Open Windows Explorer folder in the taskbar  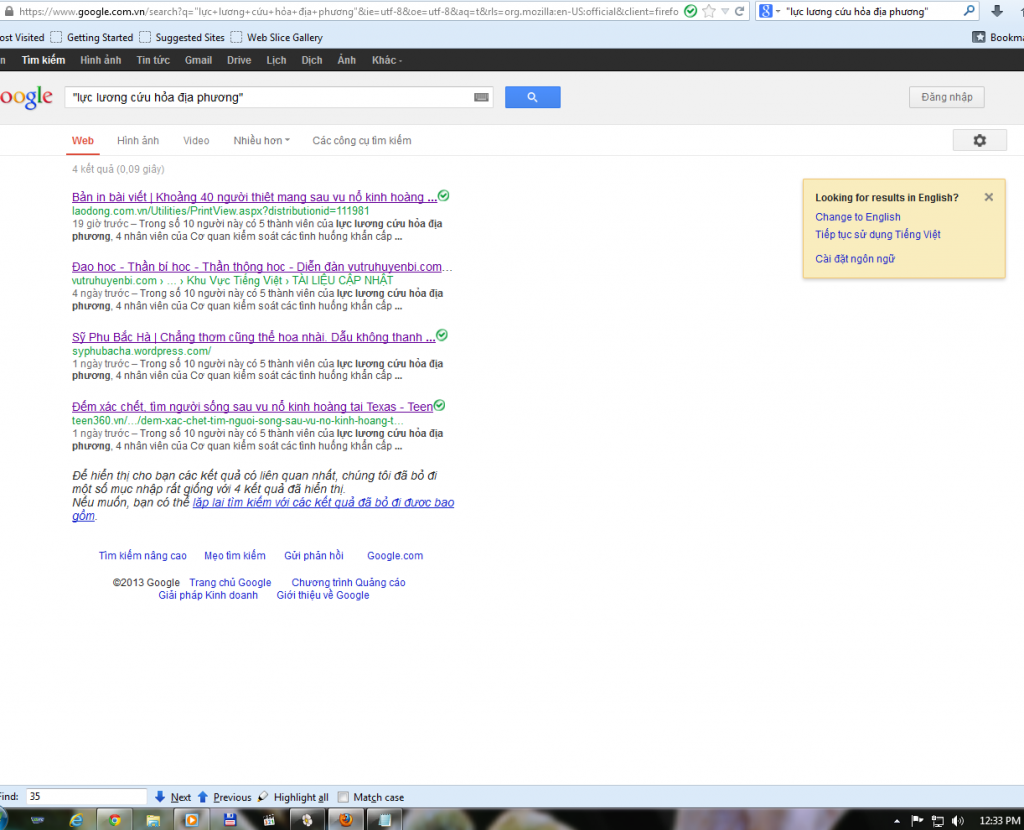click(153, 820)
